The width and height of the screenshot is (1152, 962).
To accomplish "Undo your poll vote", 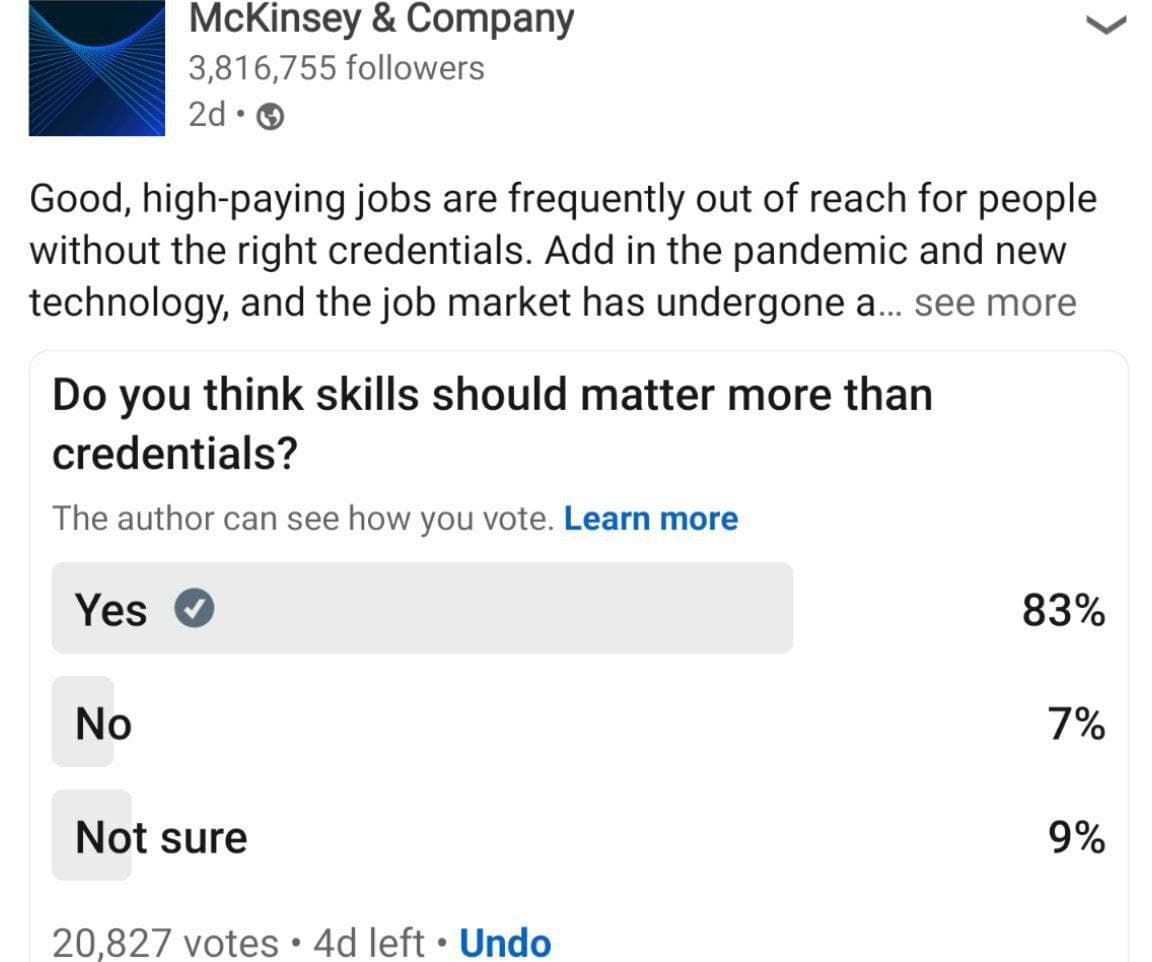I will pyautogui.click(x=505, y=943).
